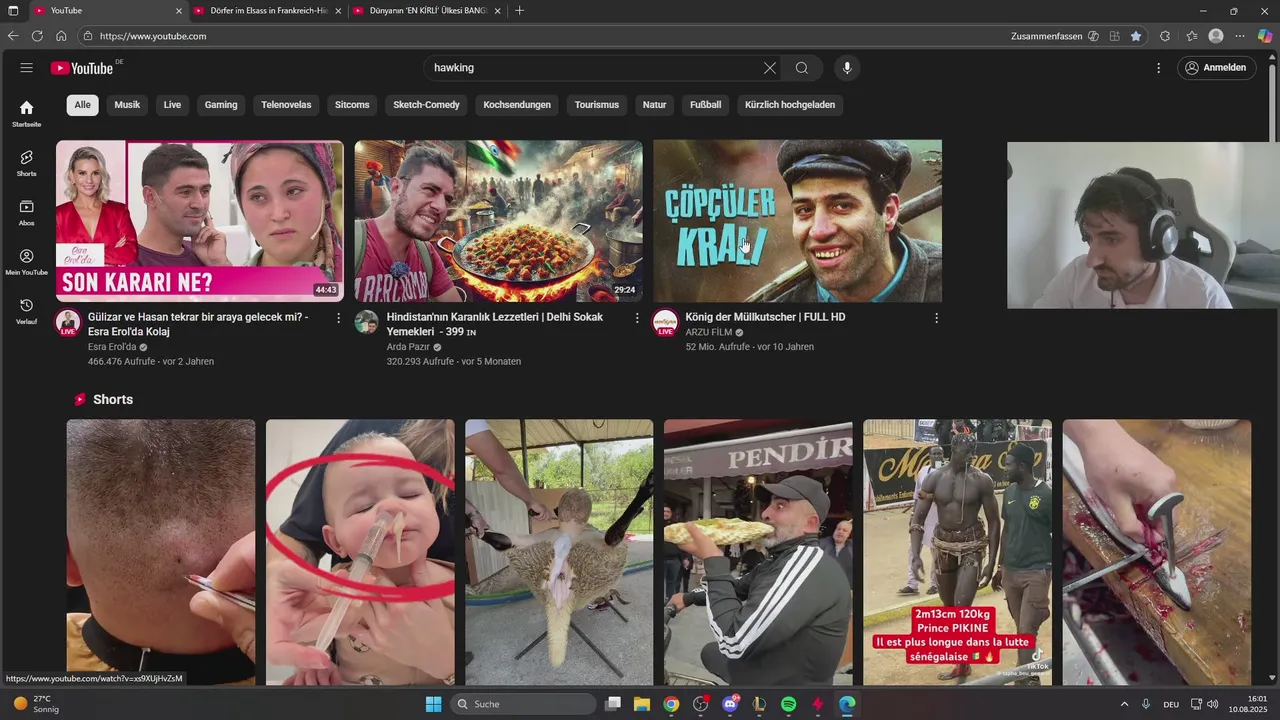Click the browser address bar URL
The height and width of the screenshot is (720, 1280).
click(x=153, y=36)
